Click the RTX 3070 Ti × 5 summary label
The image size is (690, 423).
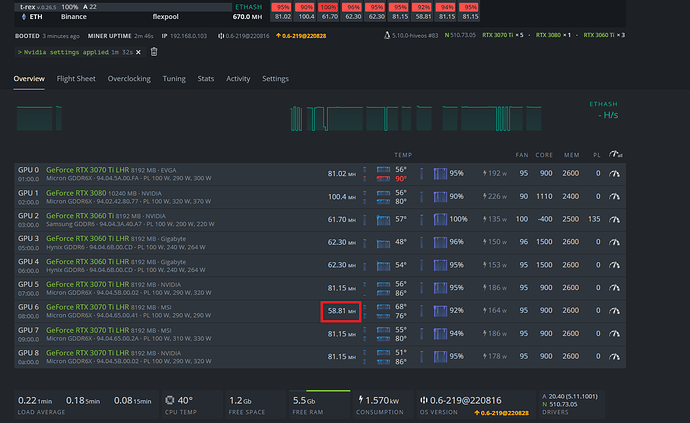click(x=503, y=35)
